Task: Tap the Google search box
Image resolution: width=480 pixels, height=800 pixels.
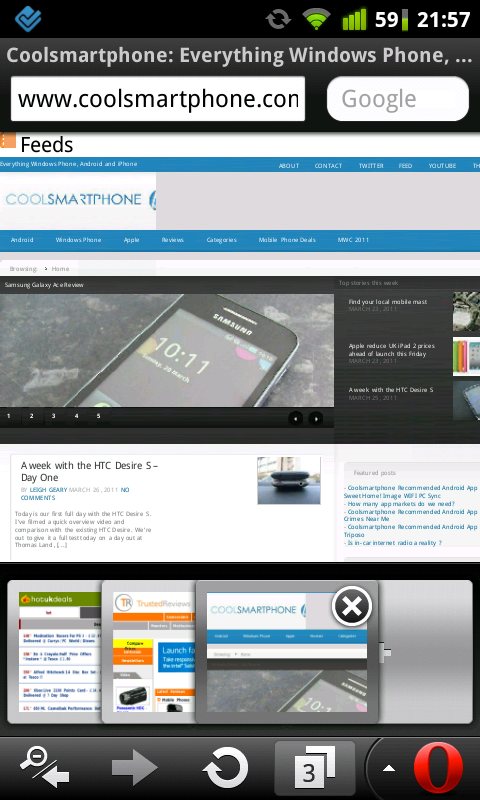Action: [x=397, y=99]
